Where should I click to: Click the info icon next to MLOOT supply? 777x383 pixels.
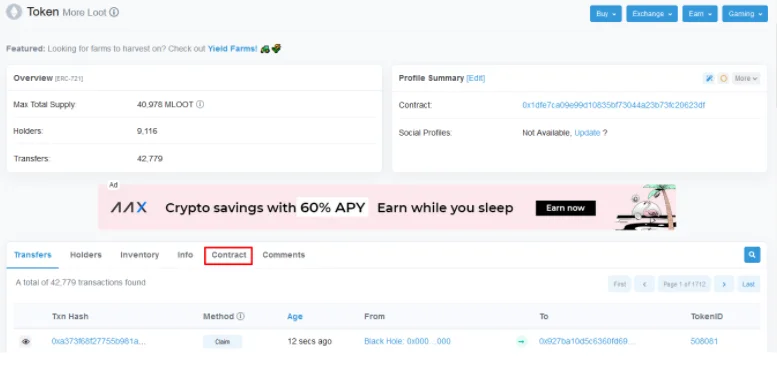point(200,105)
